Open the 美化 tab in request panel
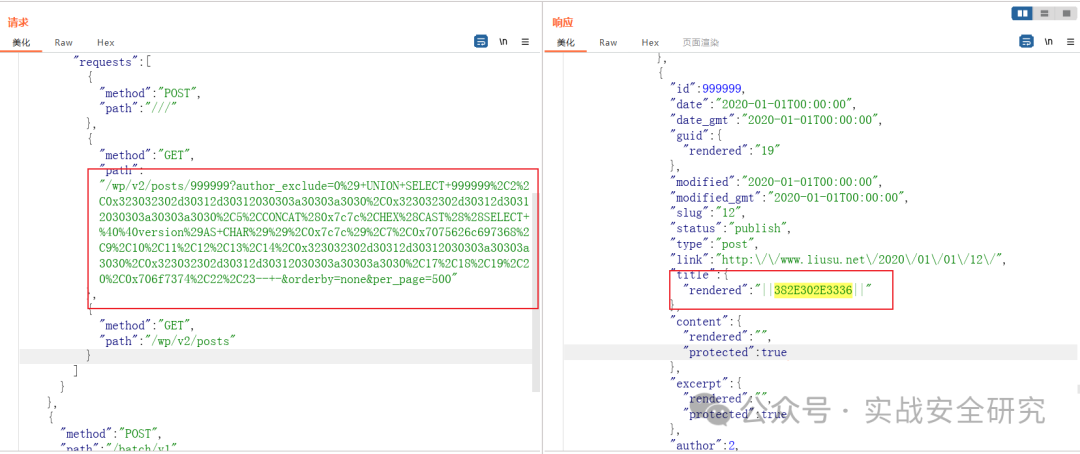This screenshot has width=1080, height=454. click(21, 43)
